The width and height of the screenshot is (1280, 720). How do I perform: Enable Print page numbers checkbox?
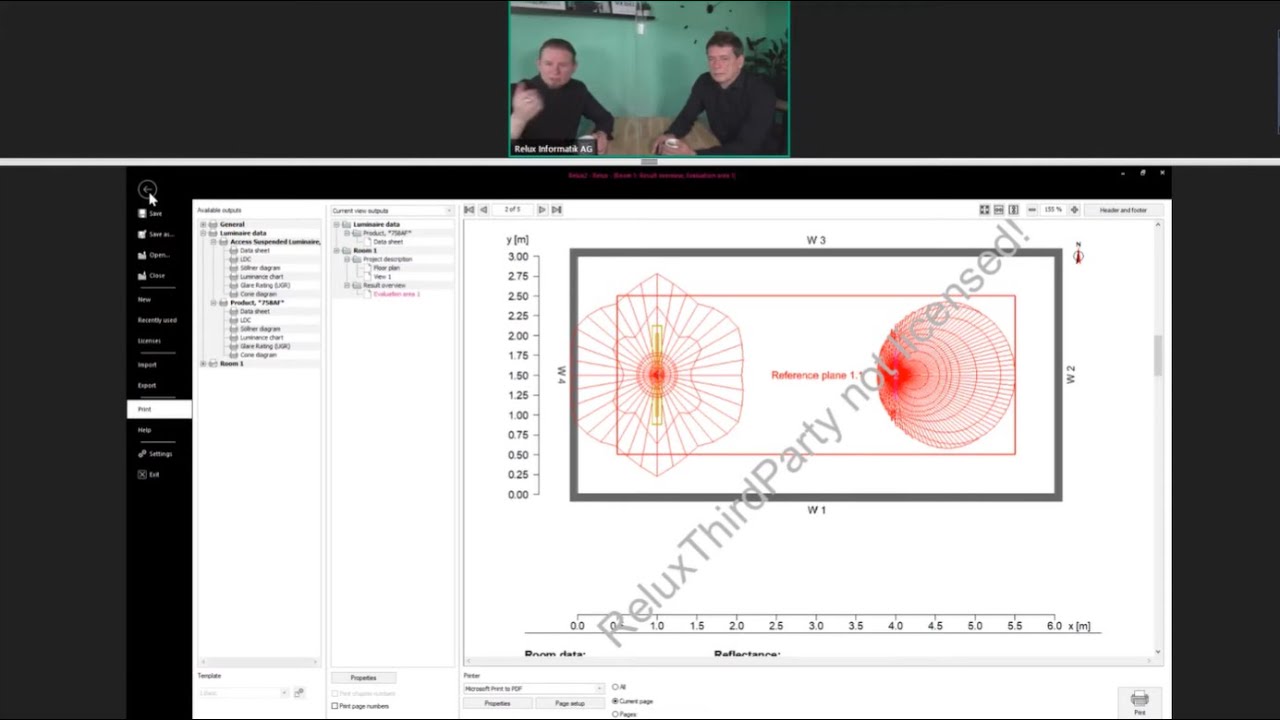tap(335, 706)
